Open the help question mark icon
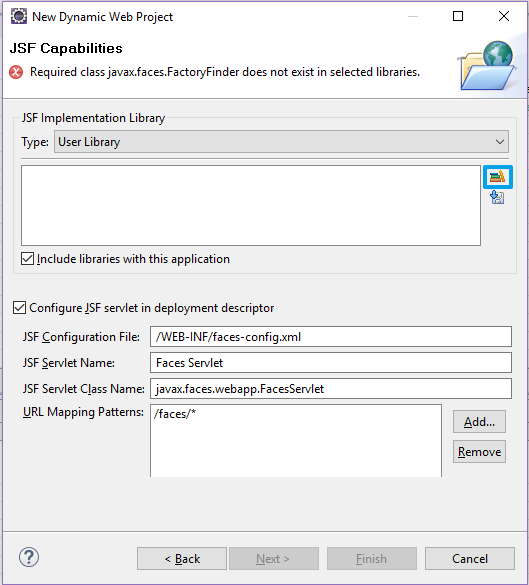 [29, 557]
